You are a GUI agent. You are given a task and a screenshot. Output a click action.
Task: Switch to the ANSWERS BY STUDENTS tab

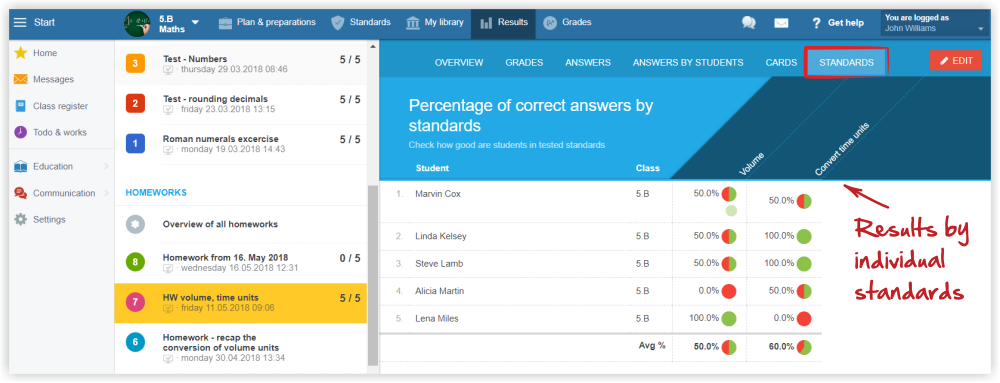(688, 62)
